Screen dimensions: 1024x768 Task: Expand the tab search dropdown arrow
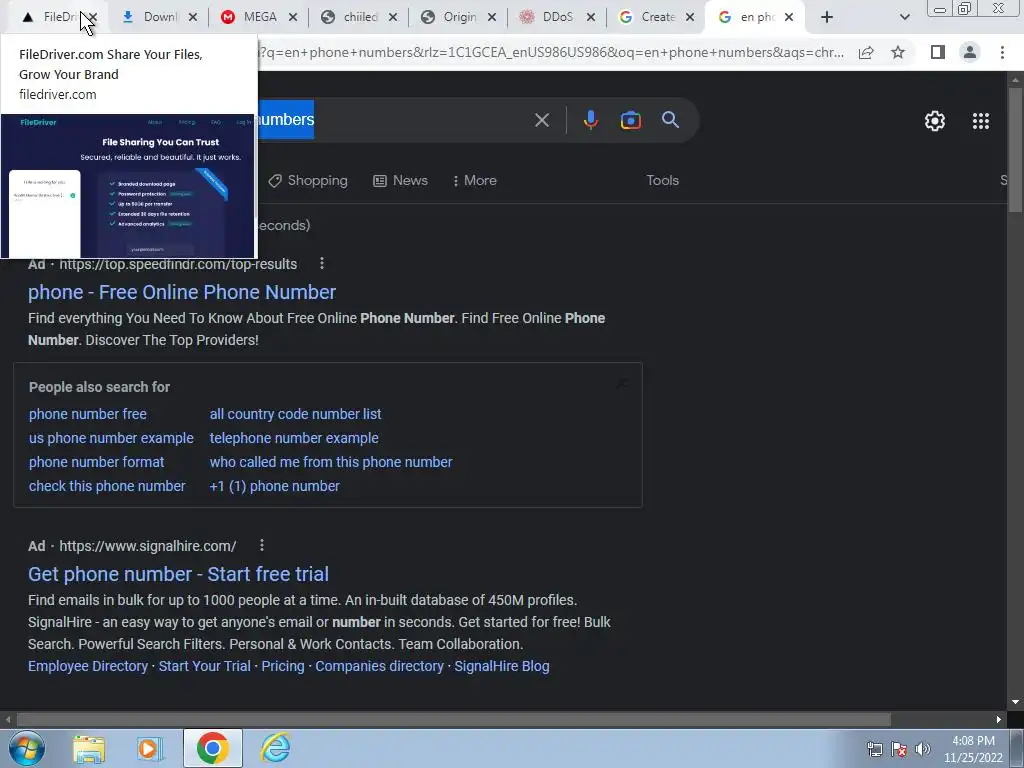[x=904, y=18]
